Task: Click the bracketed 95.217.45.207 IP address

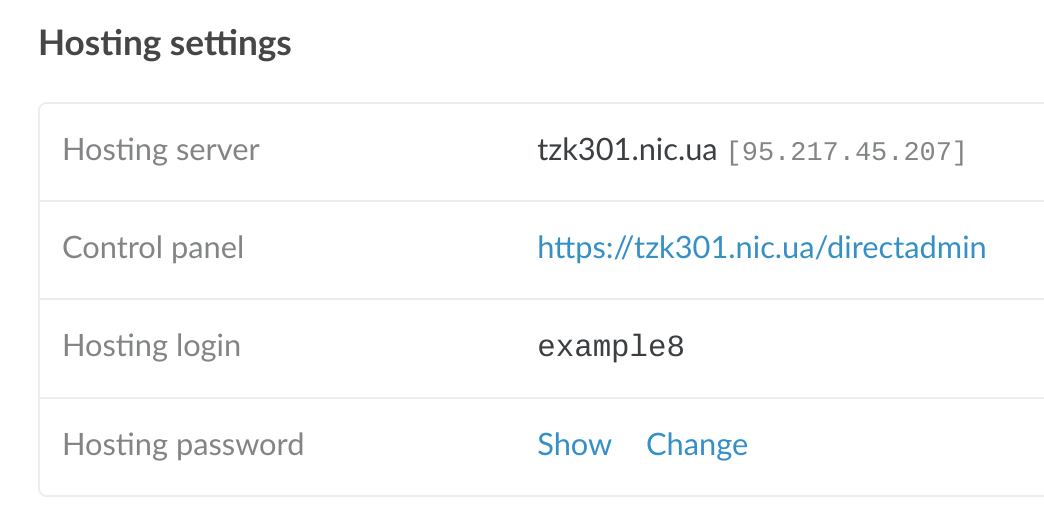Action: [x=846, y=153]
